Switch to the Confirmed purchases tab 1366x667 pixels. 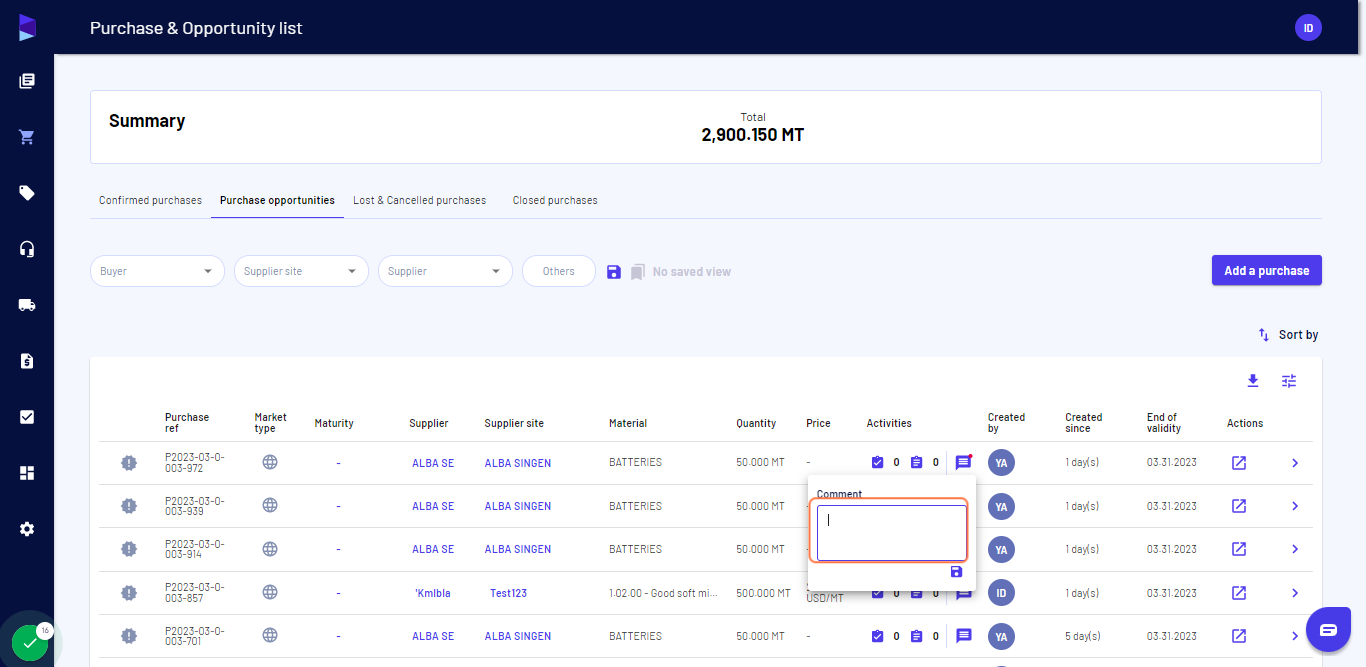point(150,200)
